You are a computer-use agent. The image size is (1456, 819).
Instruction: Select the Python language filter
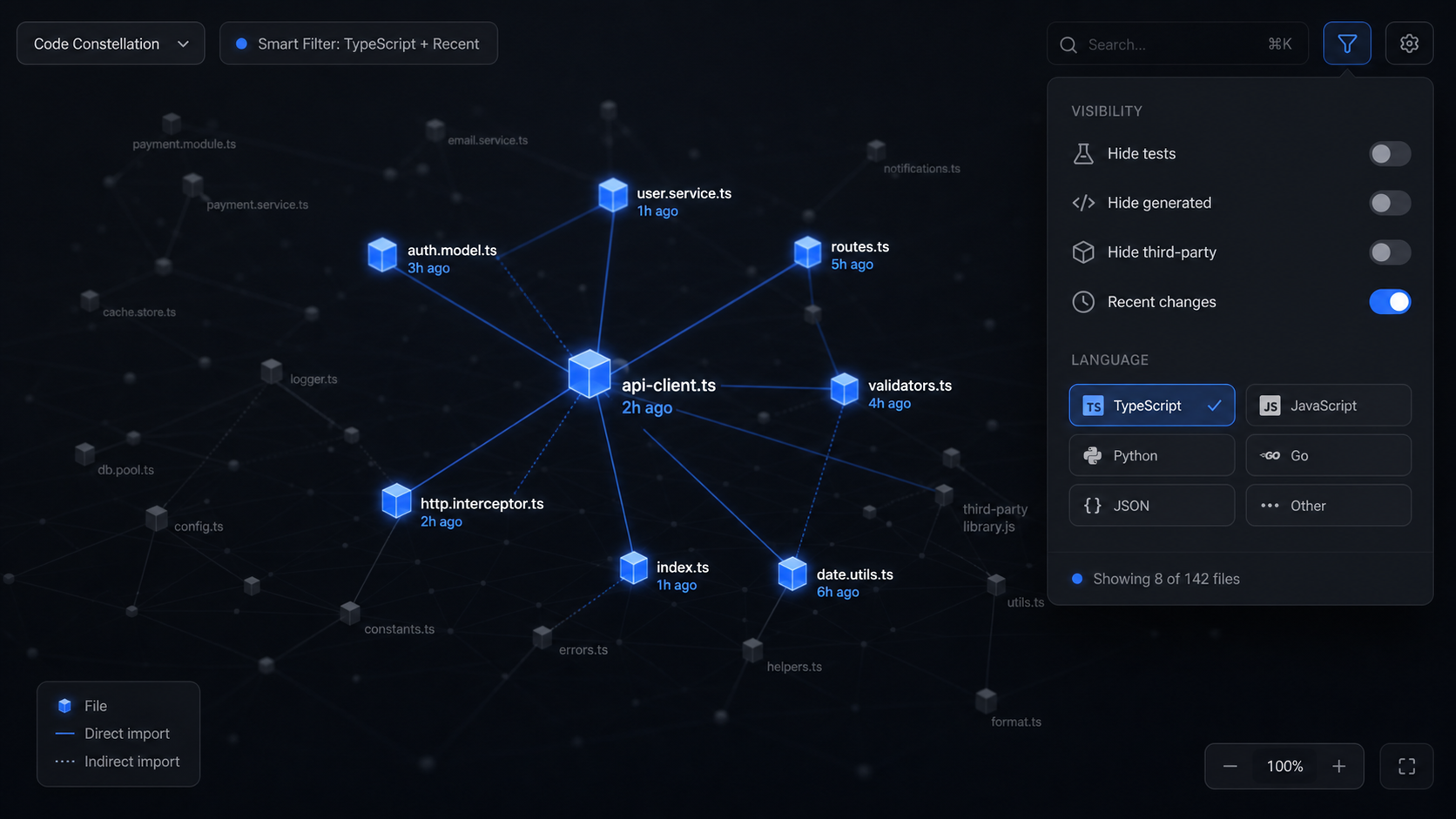click(x=1151, y=455)
